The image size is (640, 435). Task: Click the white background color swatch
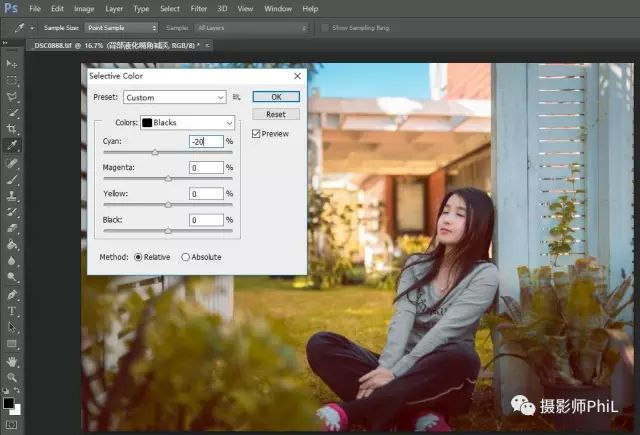click(17, 410)
